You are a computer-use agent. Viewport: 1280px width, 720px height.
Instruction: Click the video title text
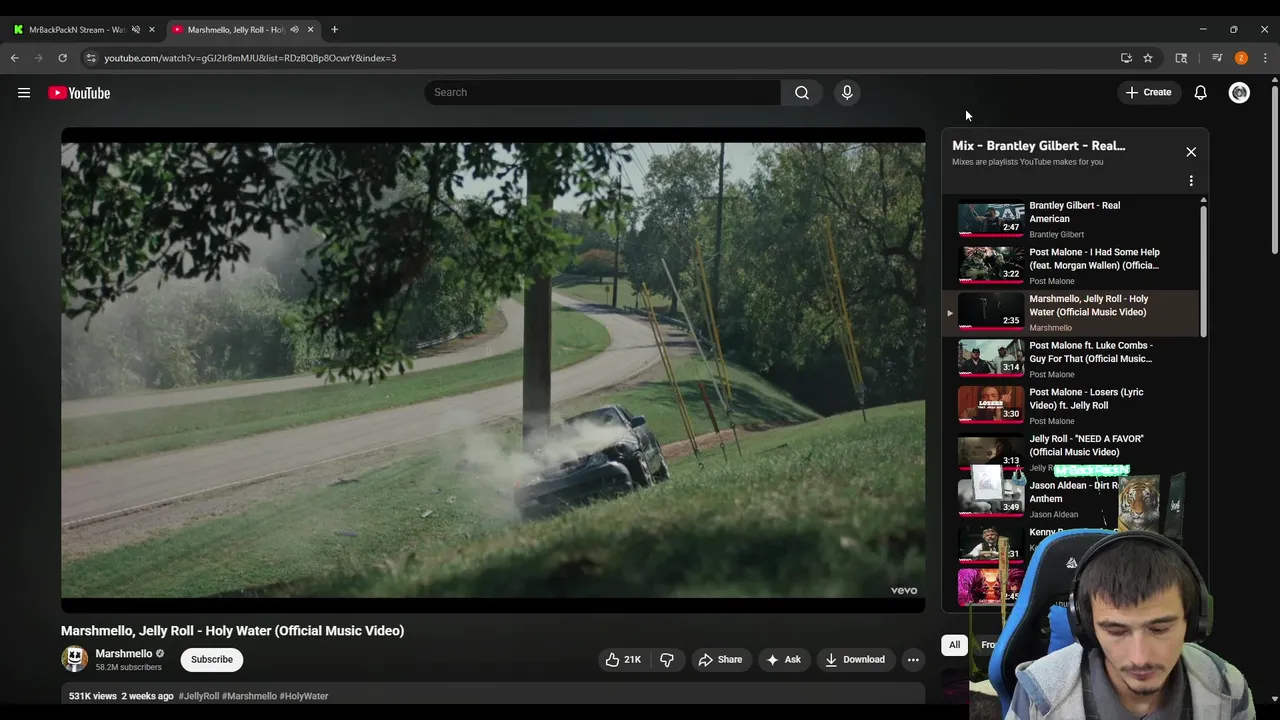tap(232, 631)
